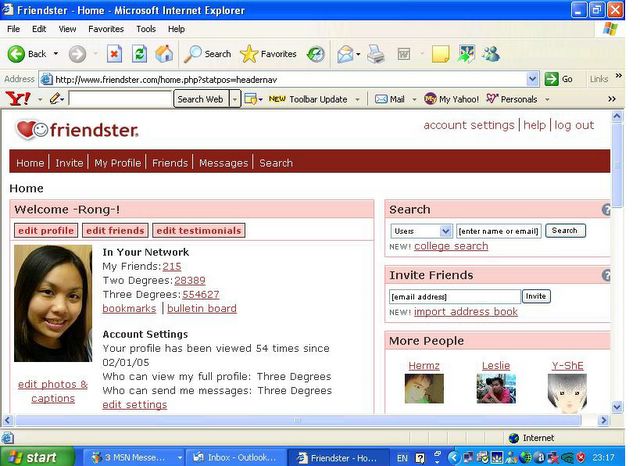Image resolution: width=640 pixels, height=466 pixels.
Task: Click in the email address field
Action: coord(455,297)
